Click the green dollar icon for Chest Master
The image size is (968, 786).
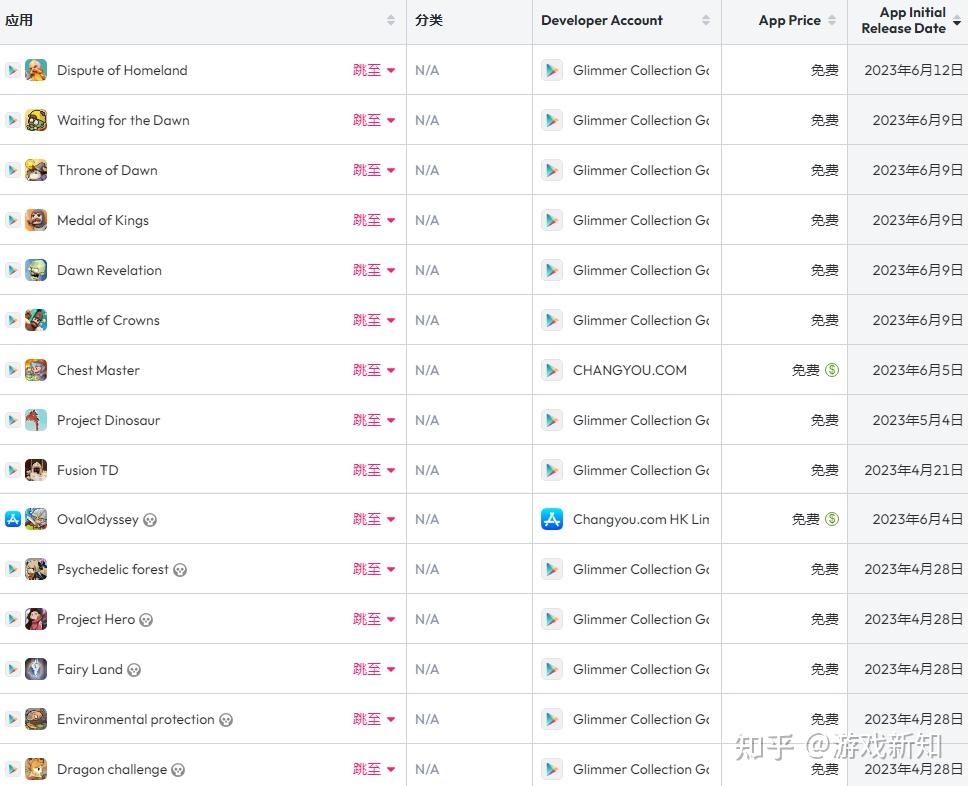[x=832, y=370]
